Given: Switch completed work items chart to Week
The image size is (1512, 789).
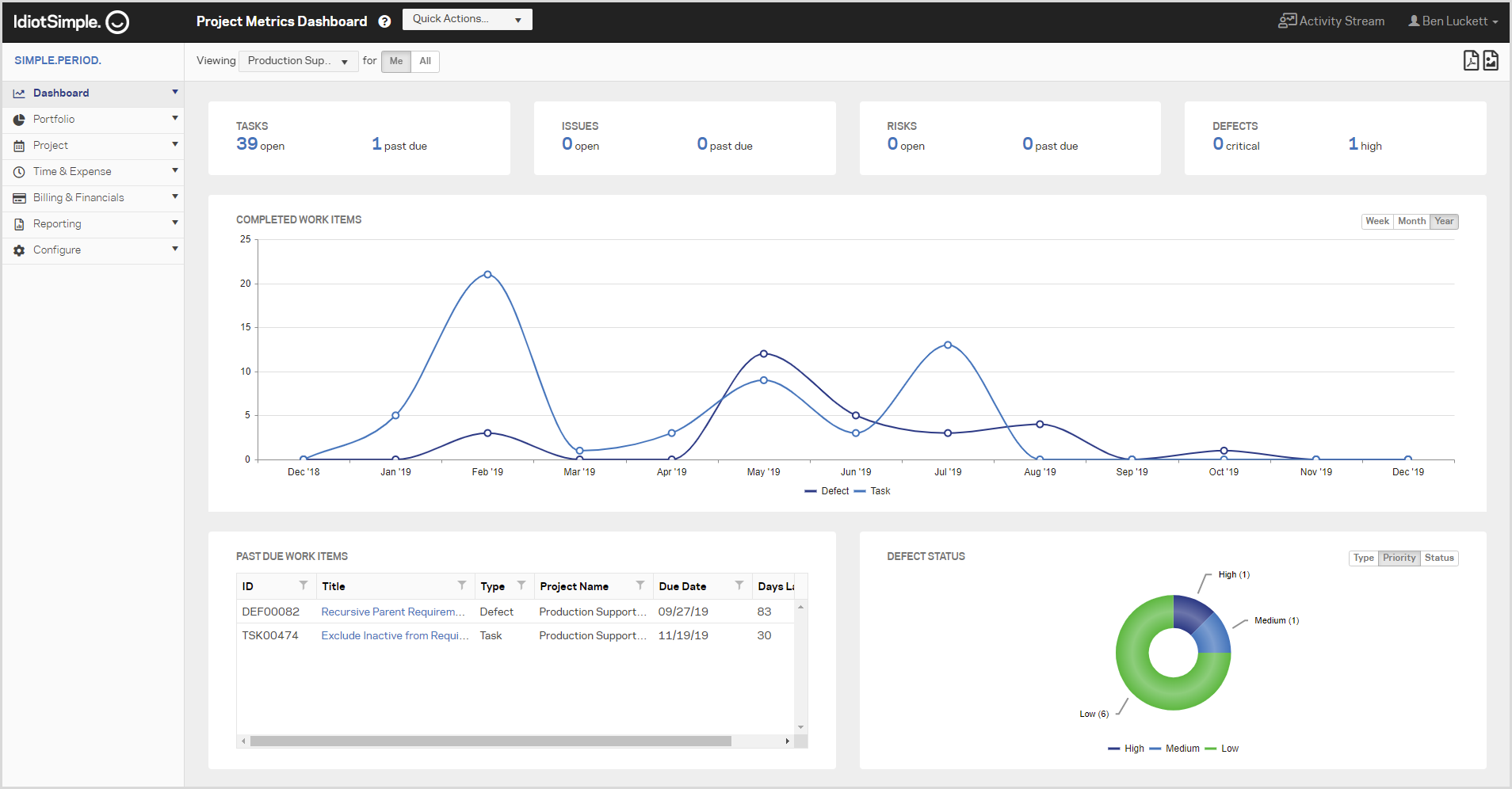Looking at the screenshot, I should coord(1377,221).
